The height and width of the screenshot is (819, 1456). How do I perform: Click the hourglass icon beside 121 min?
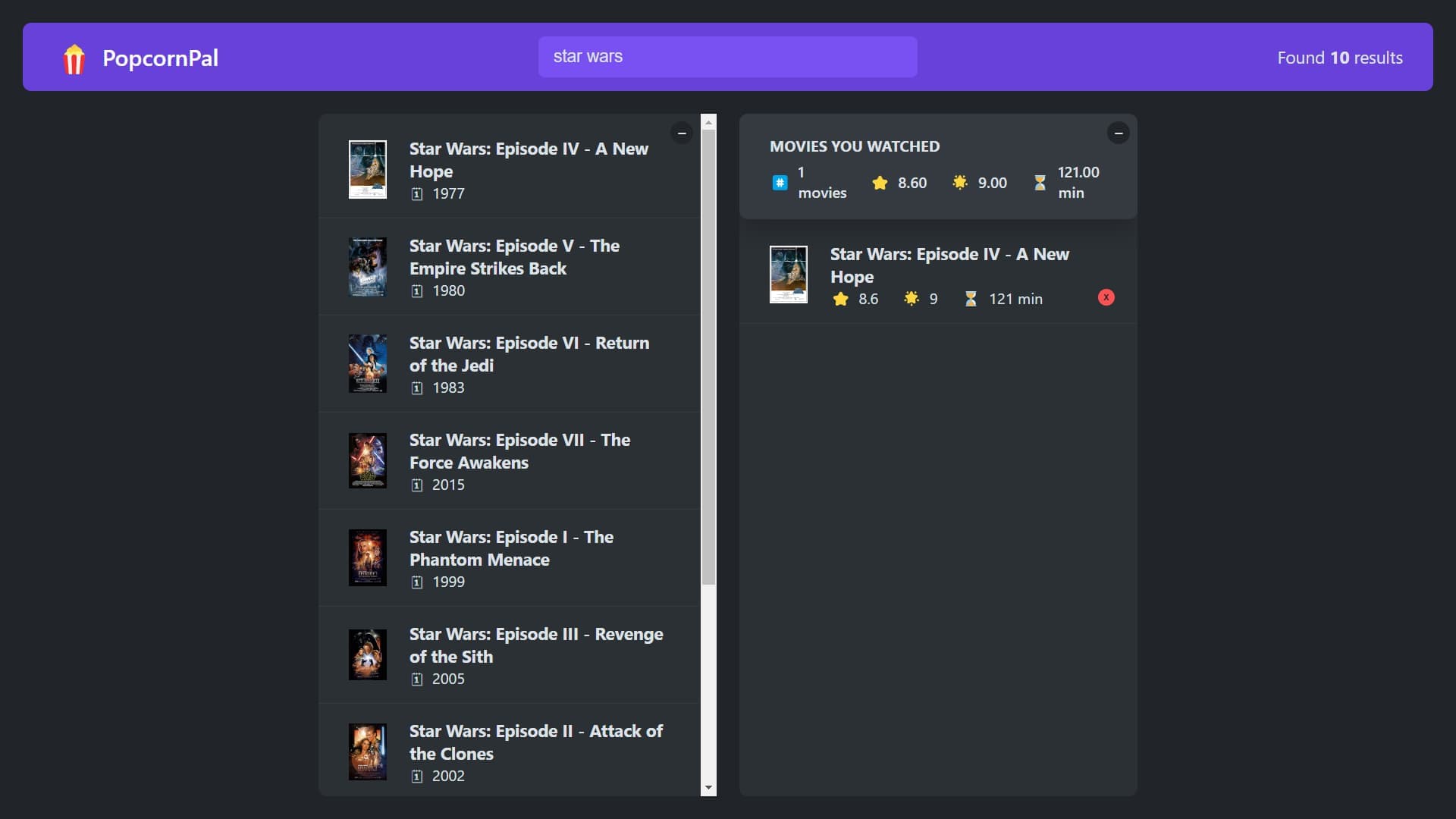971,299
